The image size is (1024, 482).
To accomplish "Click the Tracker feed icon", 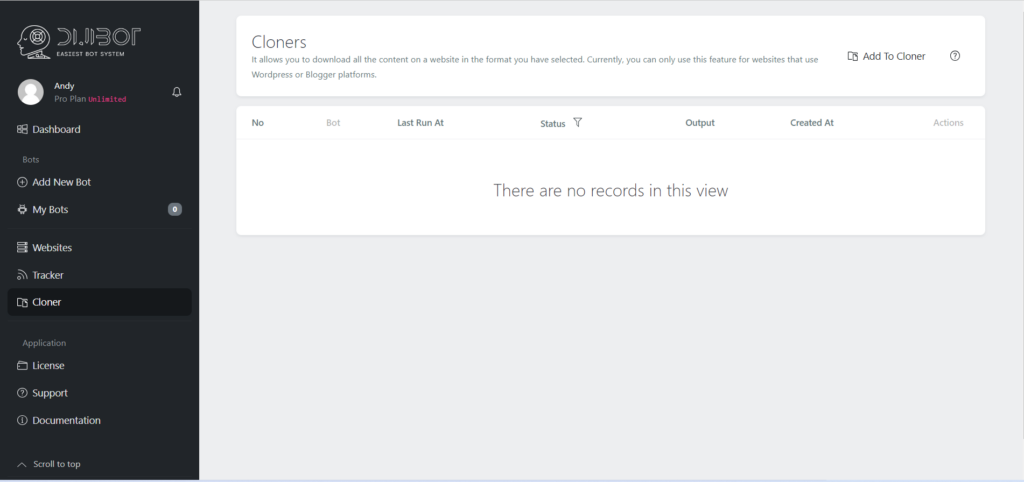I will click(x=22, y=275).
